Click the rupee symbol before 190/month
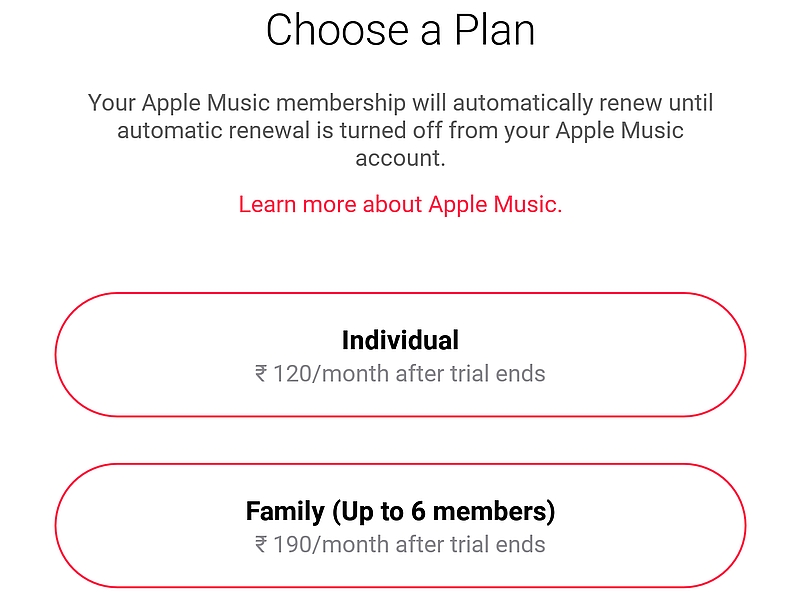800x600 pixels. tap(261, 545)
